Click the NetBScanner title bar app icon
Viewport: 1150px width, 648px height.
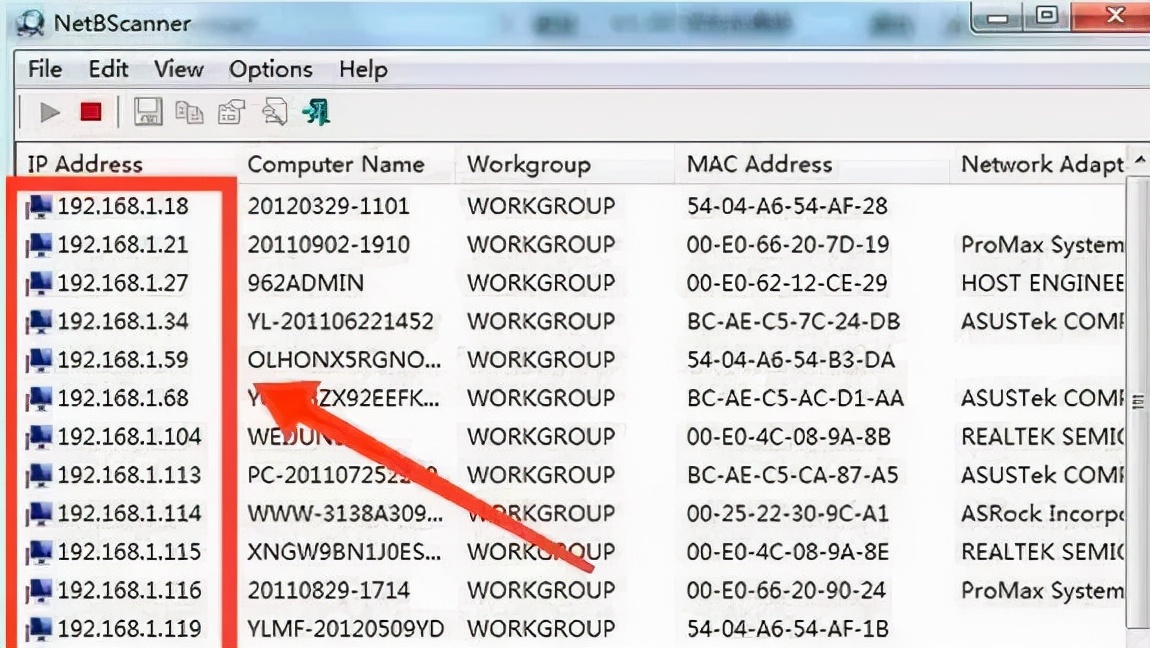(x=30, y=23)
